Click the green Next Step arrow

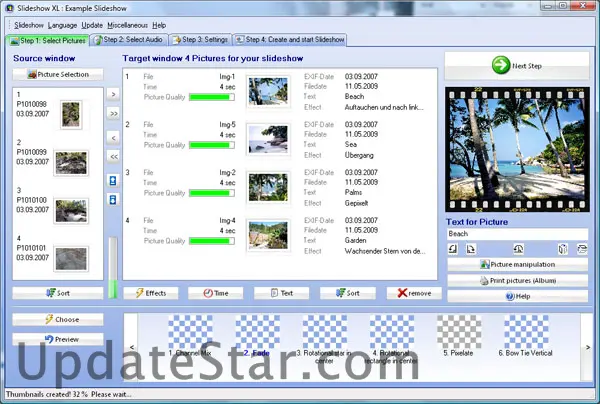coord(501,65)
